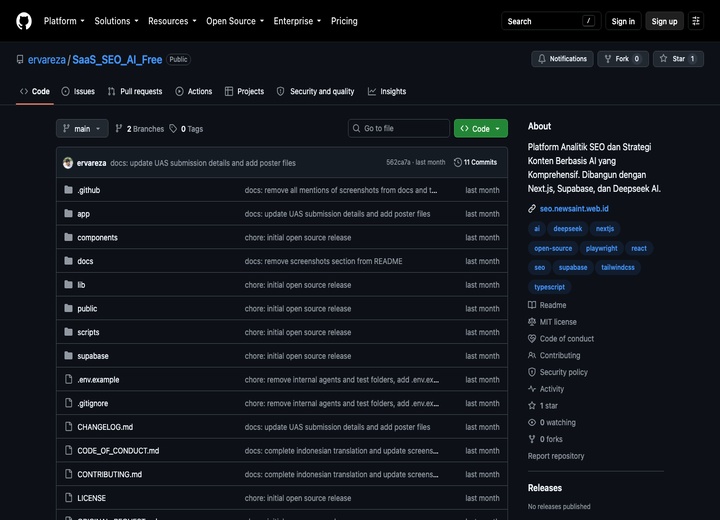Image resolution: width=720 pixels, height=520 pixels.
Task: Select the typescript topic tag
Action: (x=550, y=287)
